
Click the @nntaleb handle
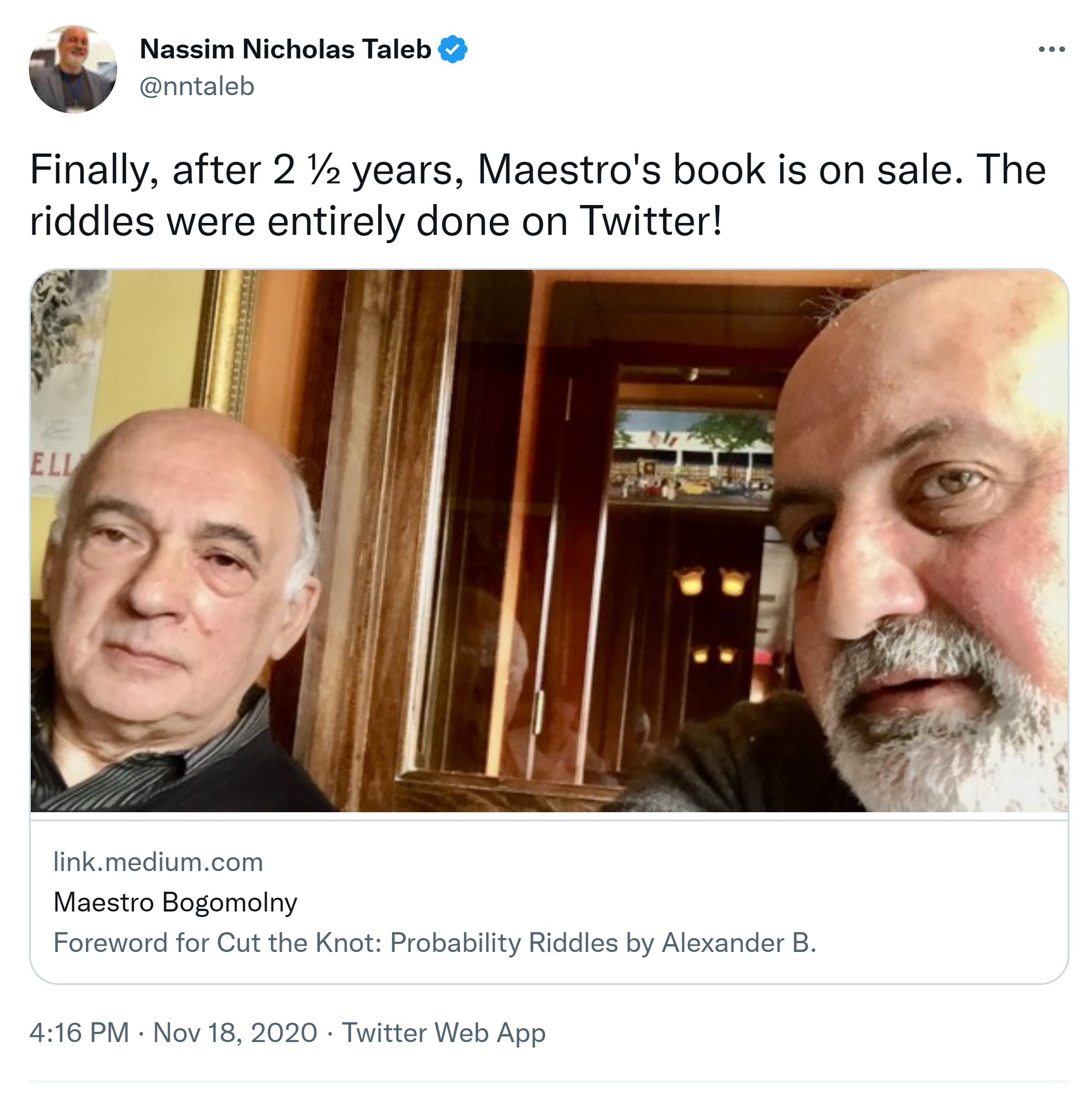tap(197, 86)
